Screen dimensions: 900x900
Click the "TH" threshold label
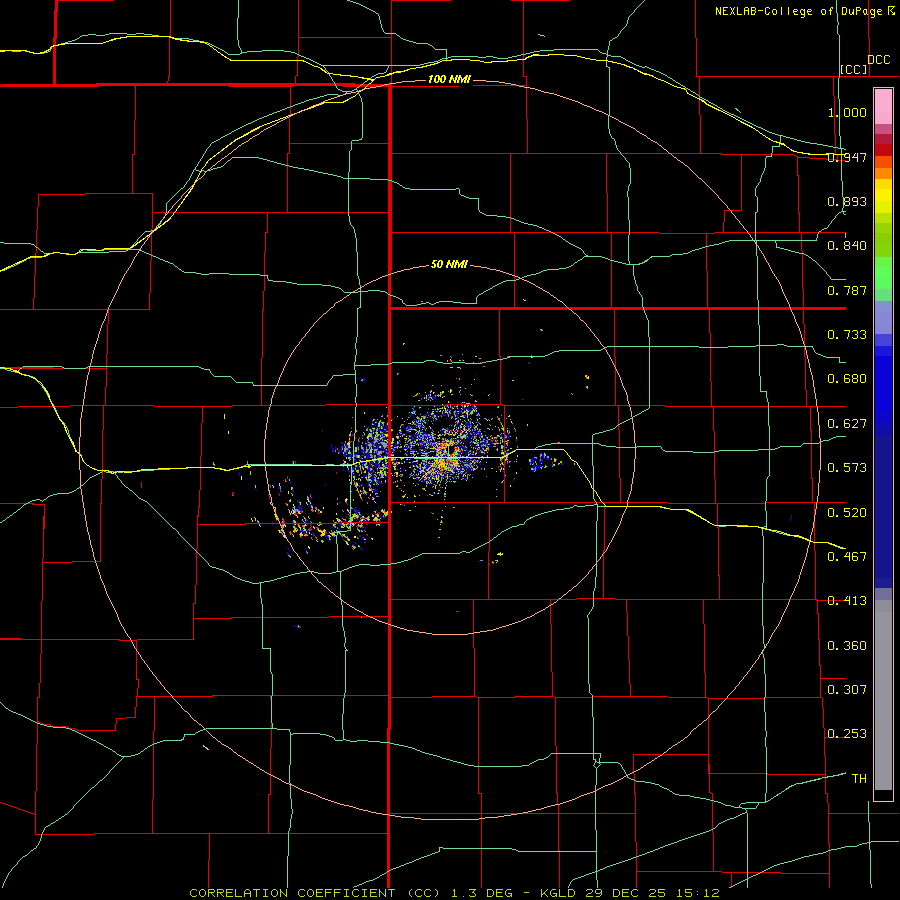(x=859, y=779)
